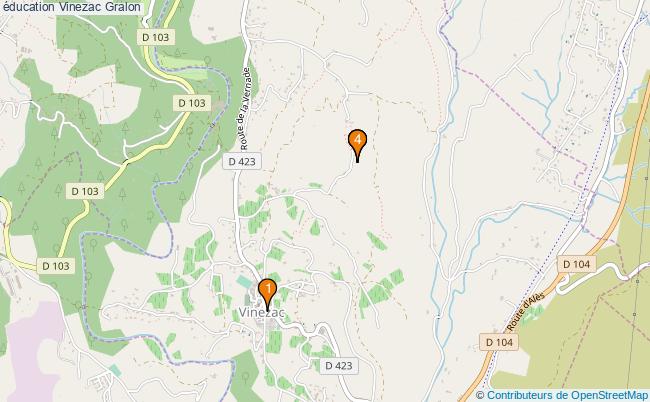Screen dimensions: 650x402
Task: Click the D 104 shield nearest the attribution text
Action: tap(499, 342)
